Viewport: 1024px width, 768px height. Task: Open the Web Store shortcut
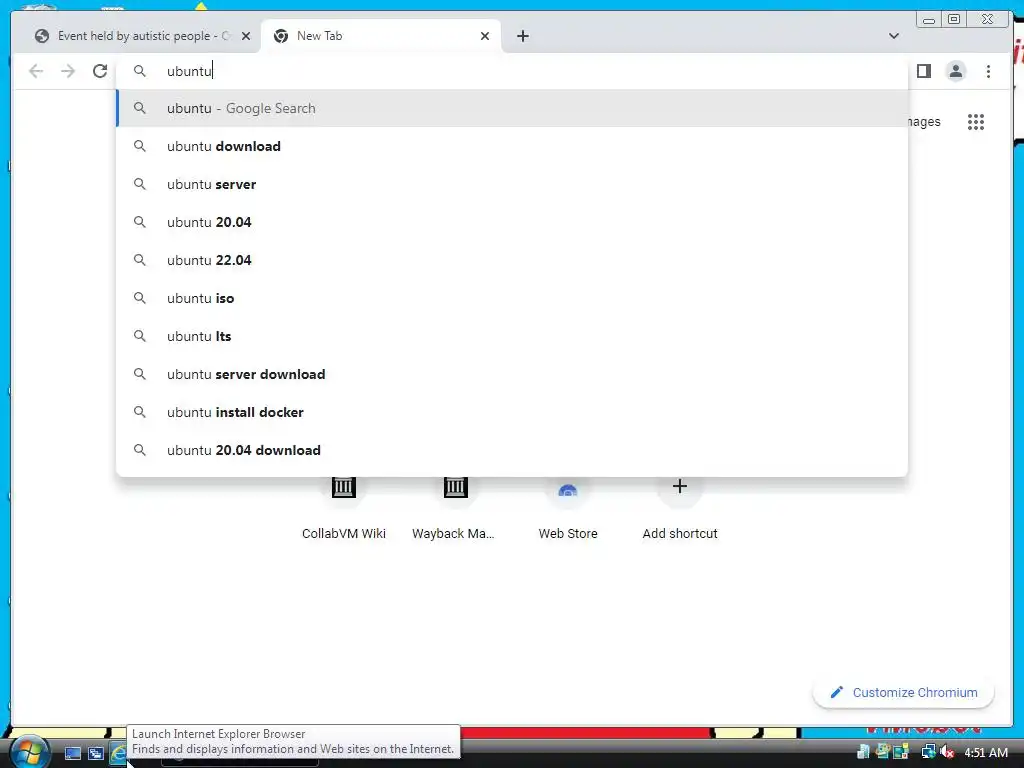(568, 509)
